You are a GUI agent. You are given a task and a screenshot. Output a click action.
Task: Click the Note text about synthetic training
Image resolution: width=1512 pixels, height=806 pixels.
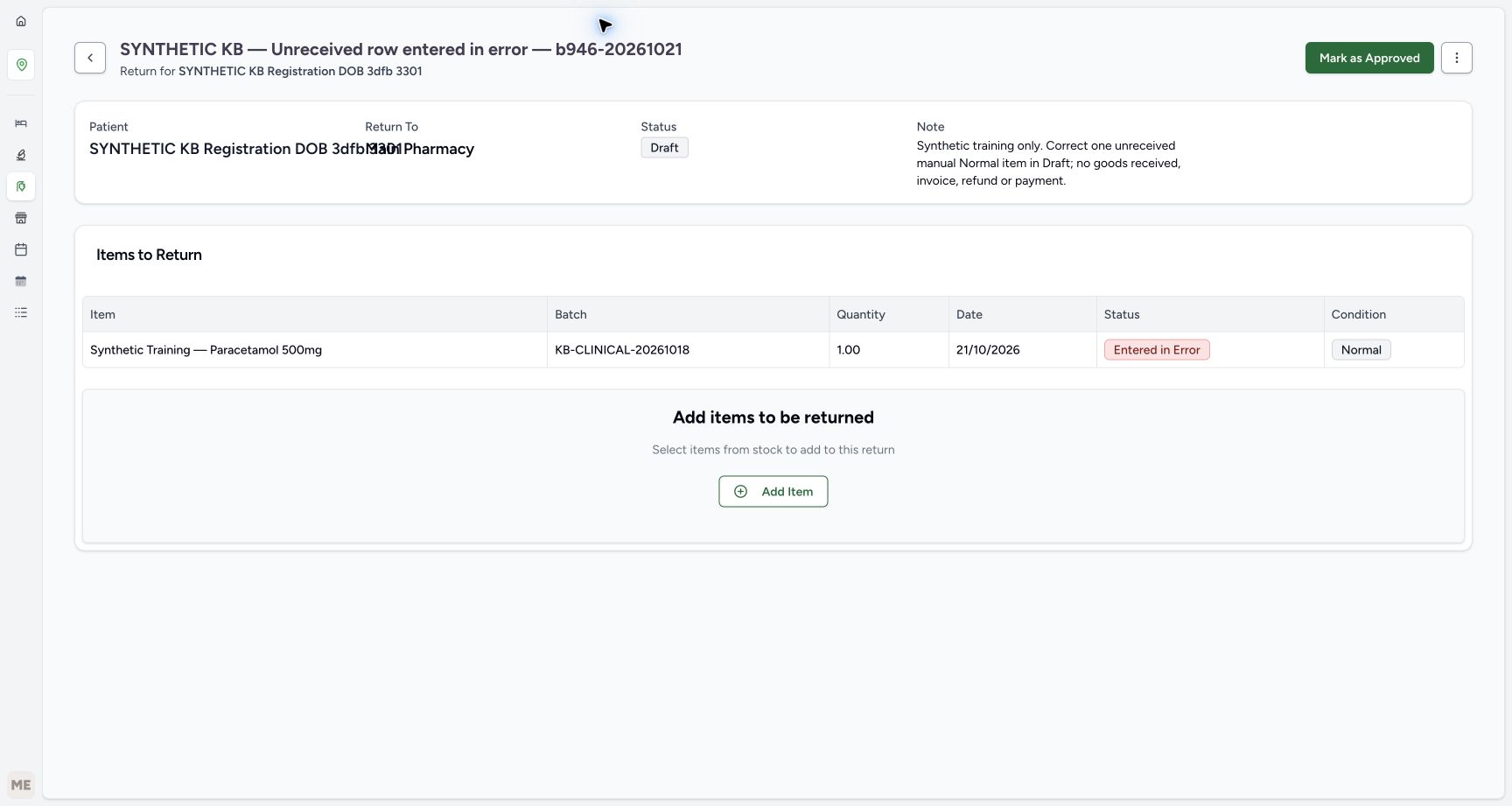(x=1048, y=164)
